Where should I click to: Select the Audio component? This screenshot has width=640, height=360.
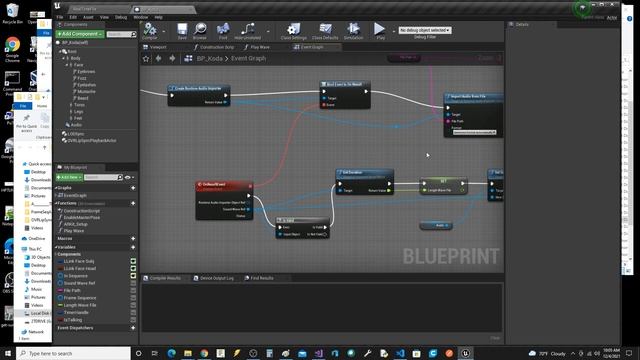click(76, 125)
